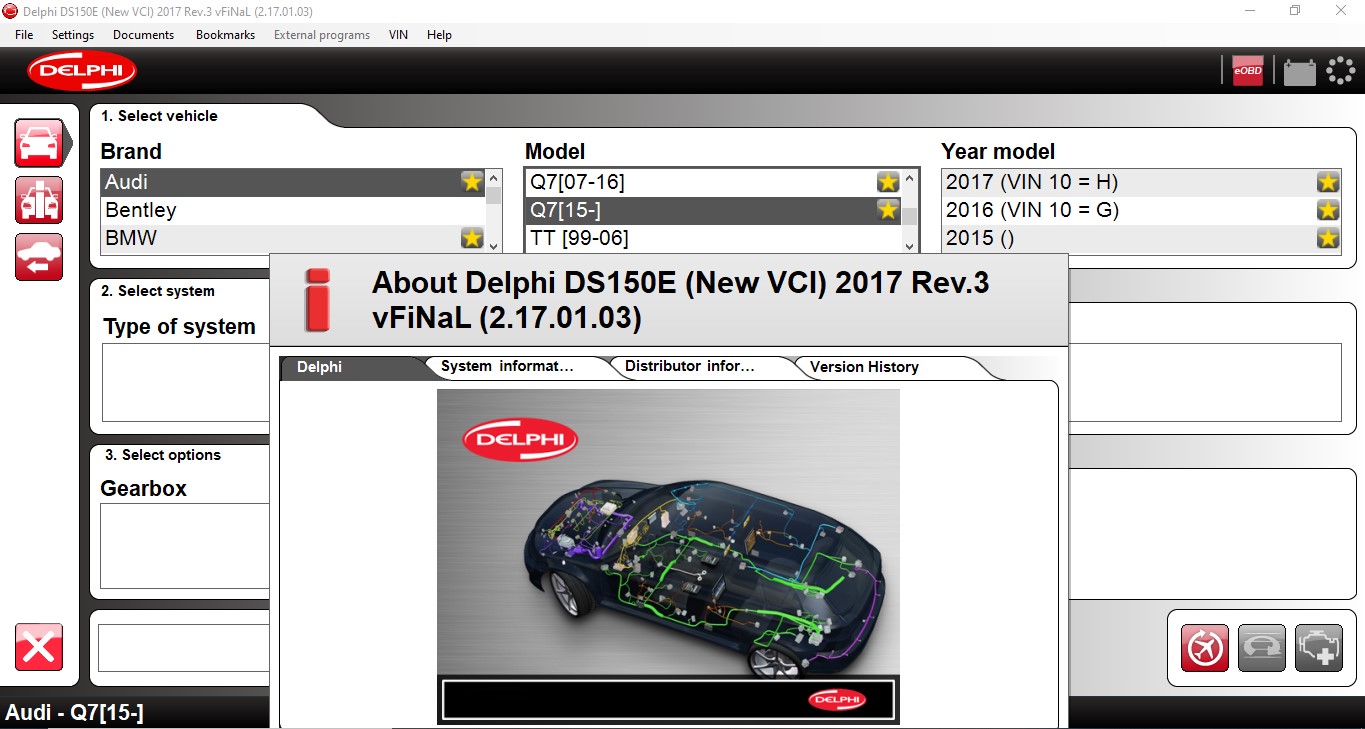Click the dotted circle connection indicator

[1340, 71]
